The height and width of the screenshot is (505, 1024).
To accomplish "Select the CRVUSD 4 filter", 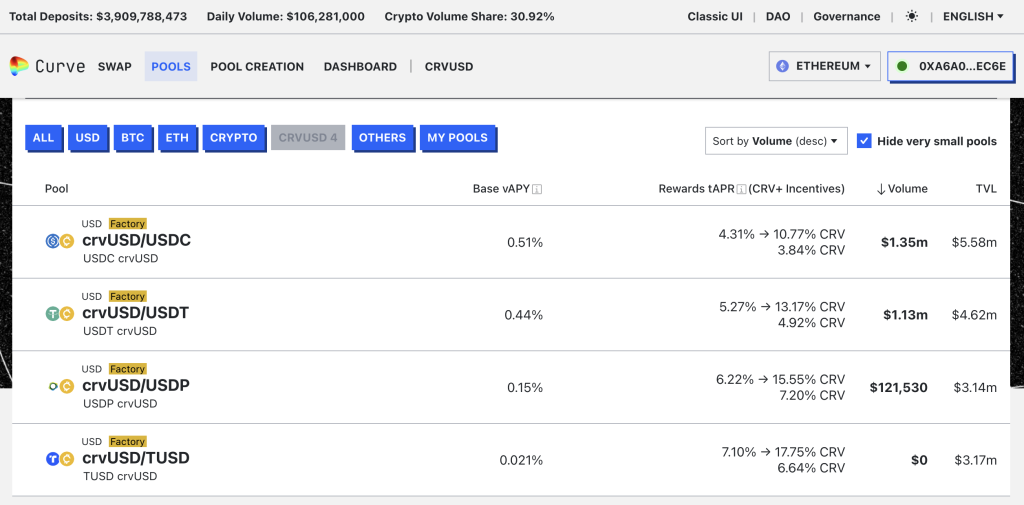I will point(308,138).
